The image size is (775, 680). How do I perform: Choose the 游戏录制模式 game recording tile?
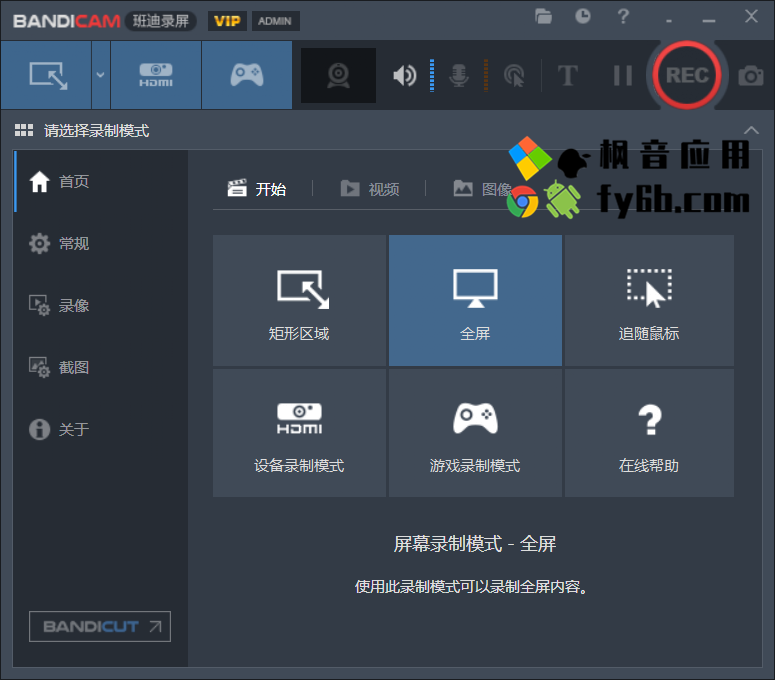click(475, 433)
